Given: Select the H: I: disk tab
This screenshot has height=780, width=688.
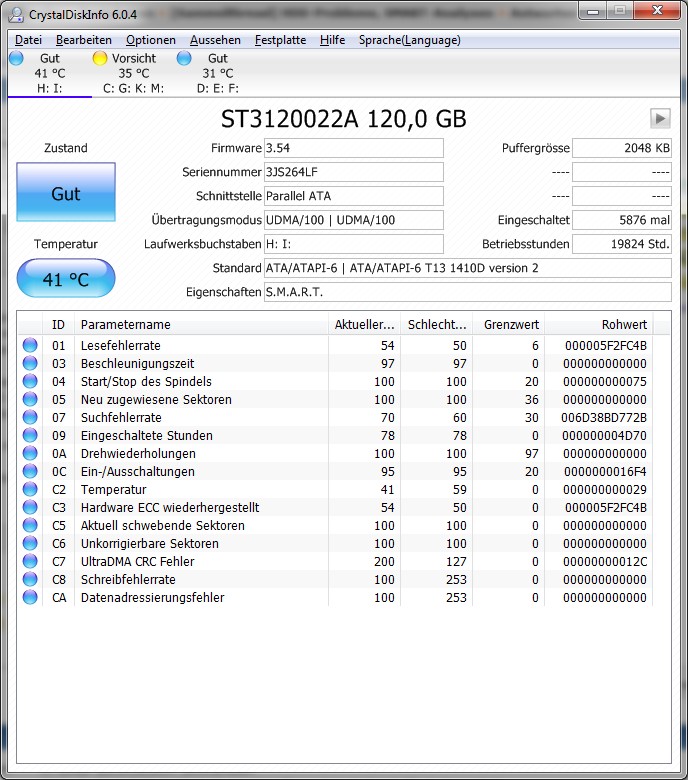Looking at the screenshot, I should [x=50, y=73].
